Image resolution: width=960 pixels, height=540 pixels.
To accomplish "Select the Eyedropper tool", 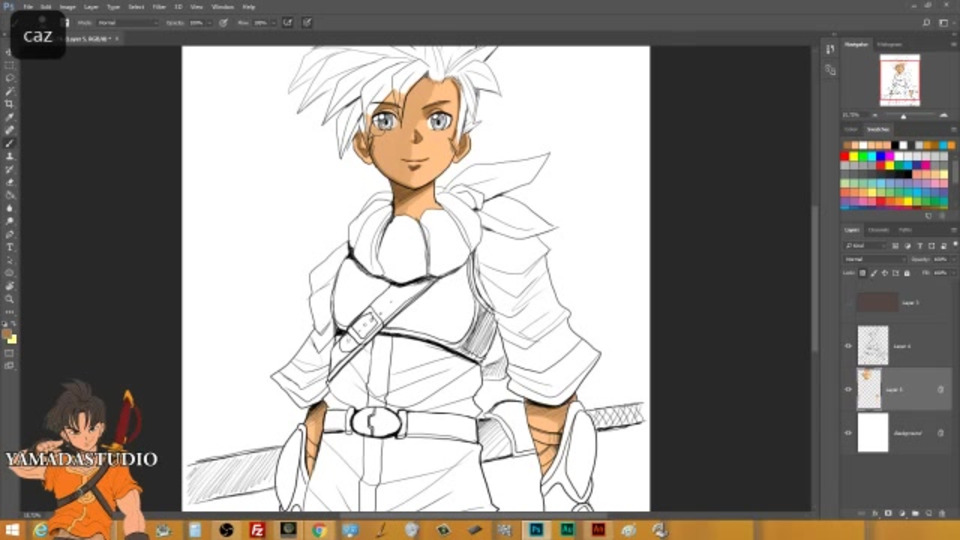I will [9, 117].
